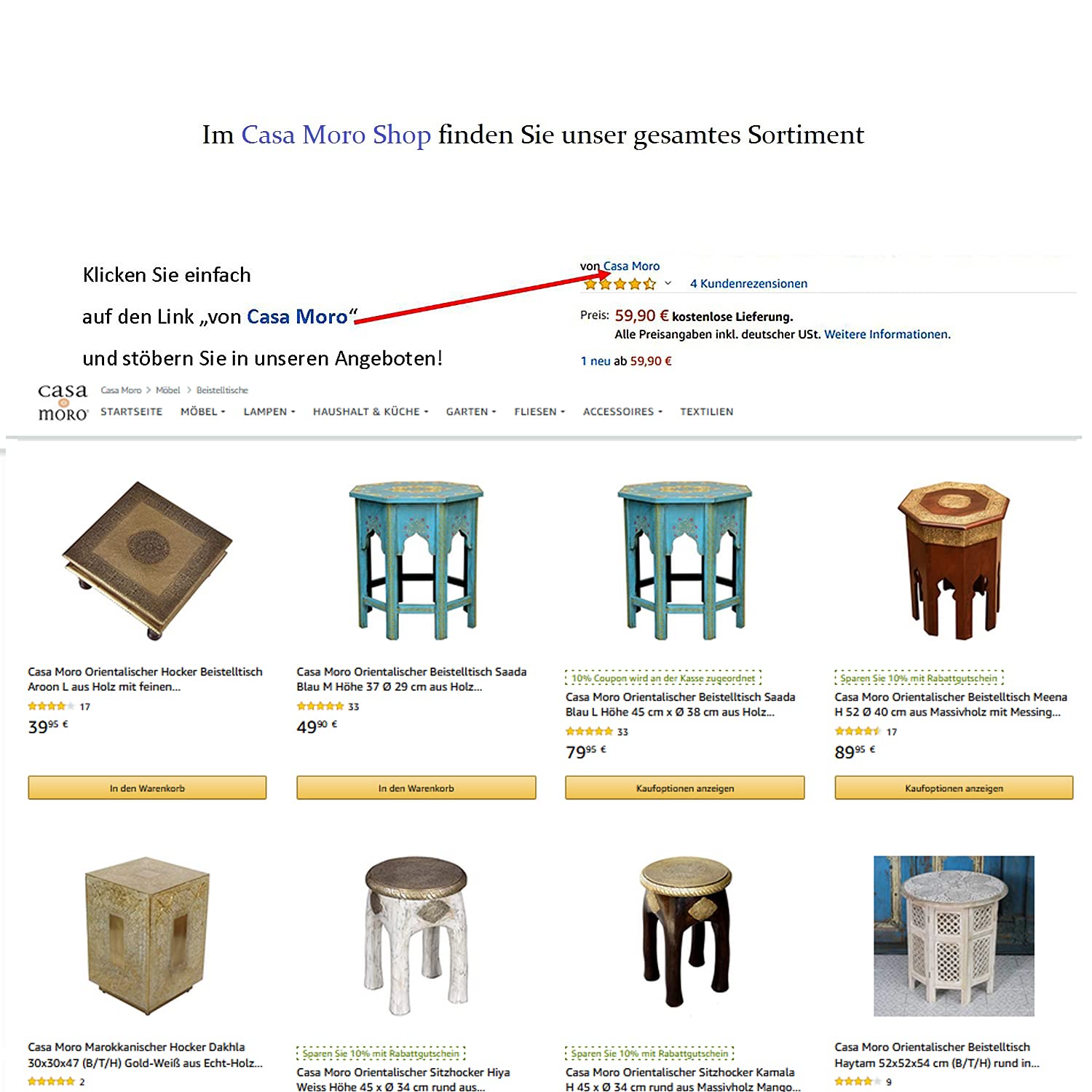Expand the MÖBEL menu
Screen dimensions: 1092x1092
click(x=202, y=411)
